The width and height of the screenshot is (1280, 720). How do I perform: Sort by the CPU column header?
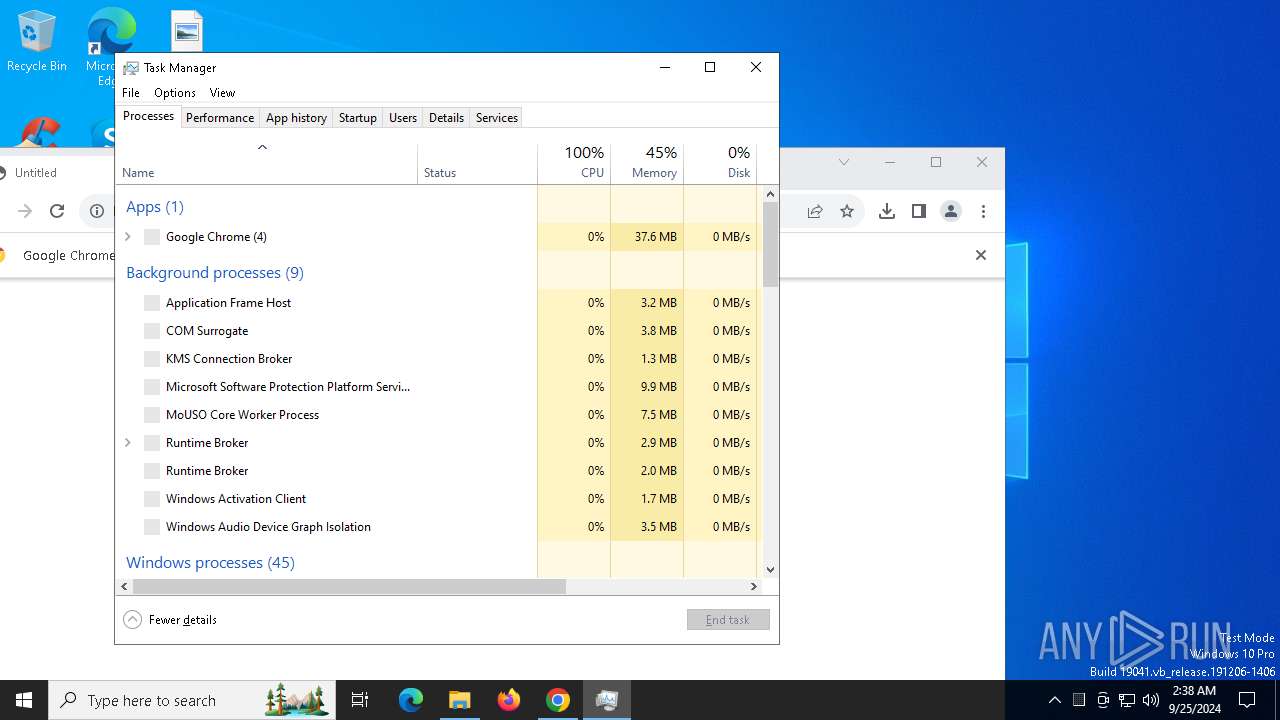click(x=574, y=163)
